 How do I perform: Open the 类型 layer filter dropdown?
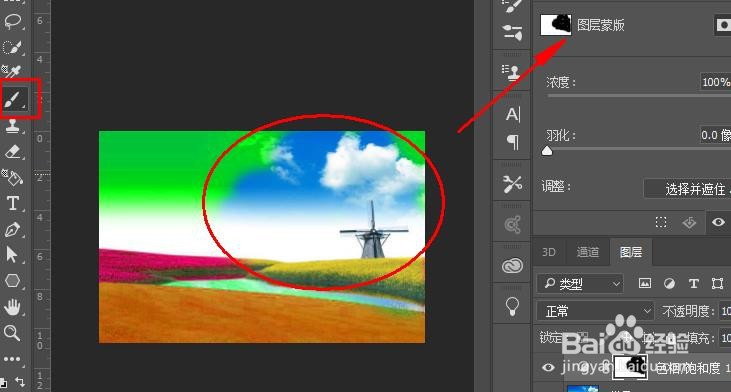coord(580,283)
